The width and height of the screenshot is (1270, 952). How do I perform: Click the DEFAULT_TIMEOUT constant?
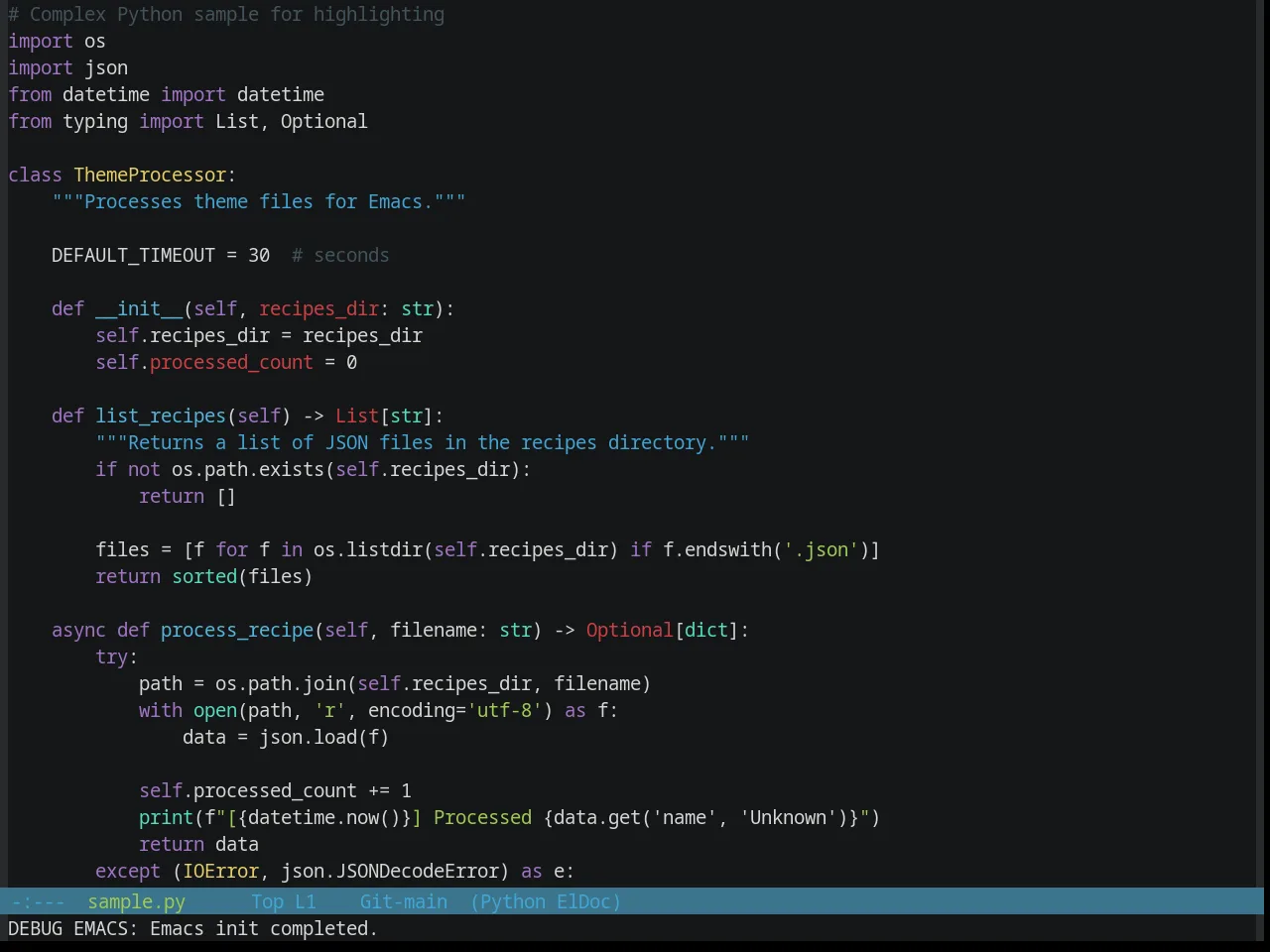[x=133, y=255]
